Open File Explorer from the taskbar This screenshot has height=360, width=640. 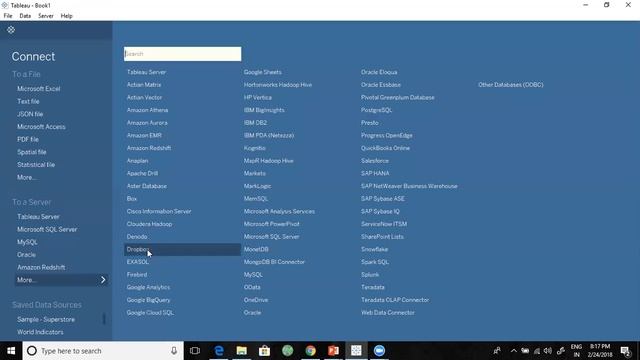pyautogui.click(x=242, y=351)
